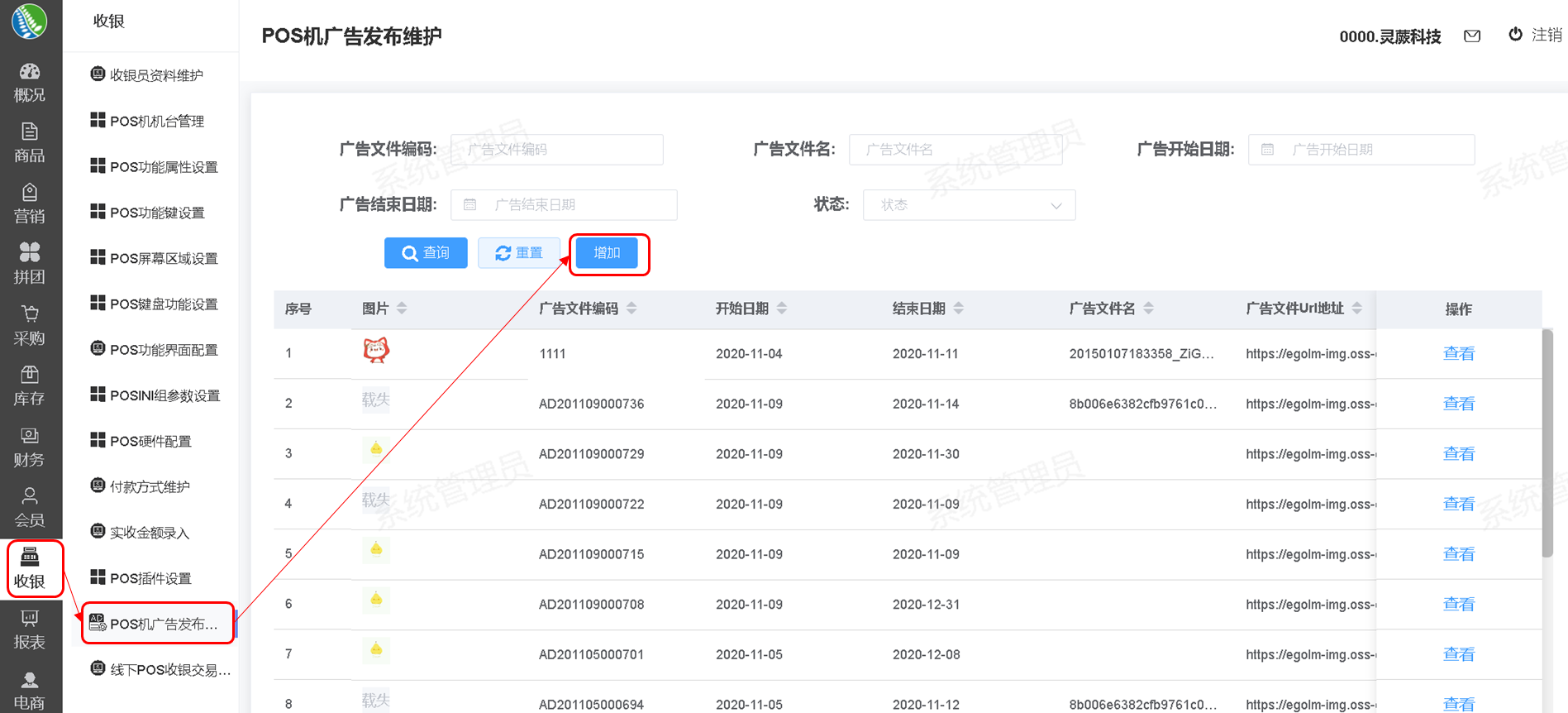
Task: Open POS屏幕区域设置 menu item
Action: click(154, 258)
